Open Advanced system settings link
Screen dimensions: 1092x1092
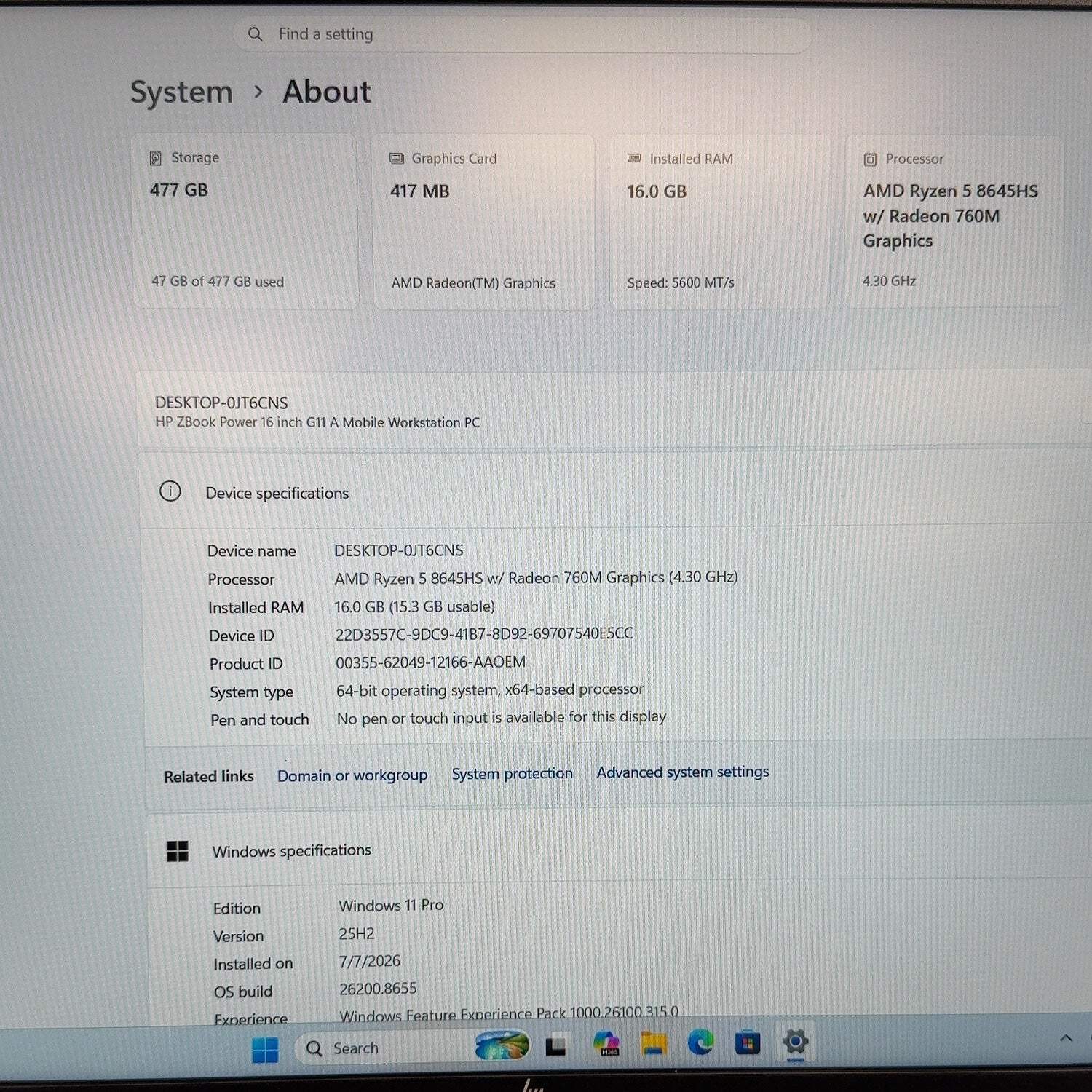[x=683, y=772]
